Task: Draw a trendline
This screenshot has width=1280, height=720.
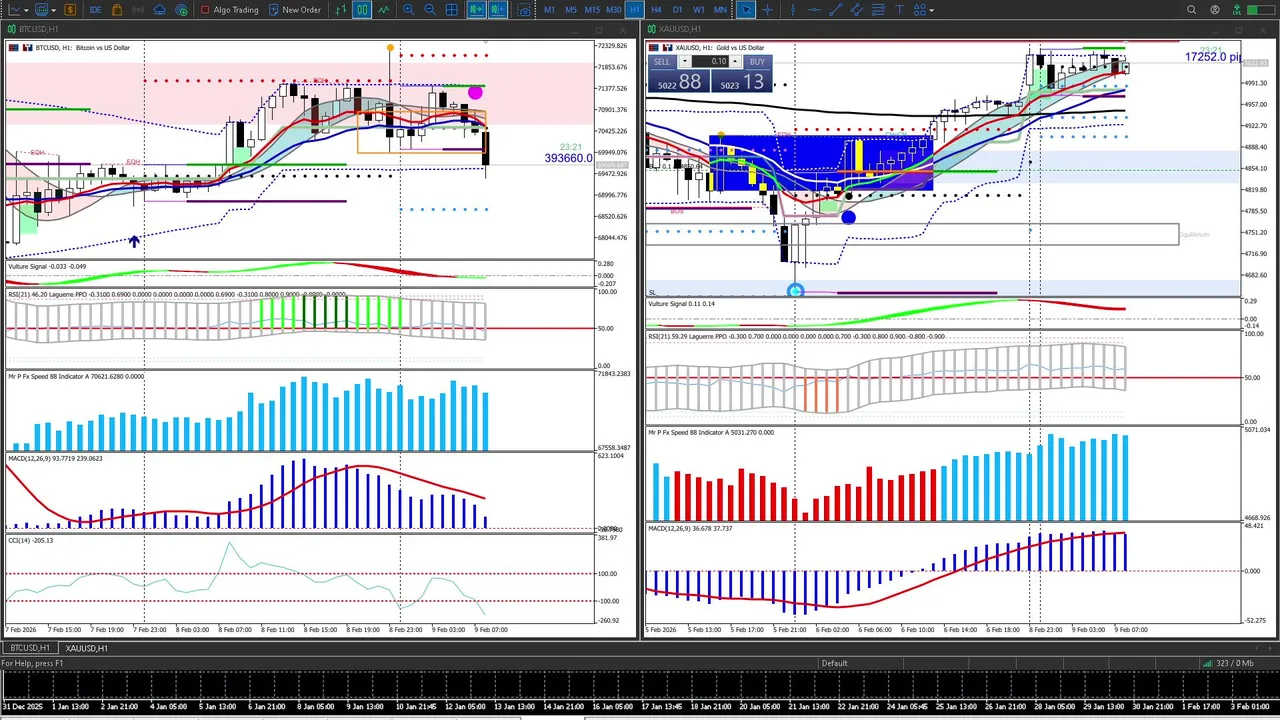Action: [835, 9]
